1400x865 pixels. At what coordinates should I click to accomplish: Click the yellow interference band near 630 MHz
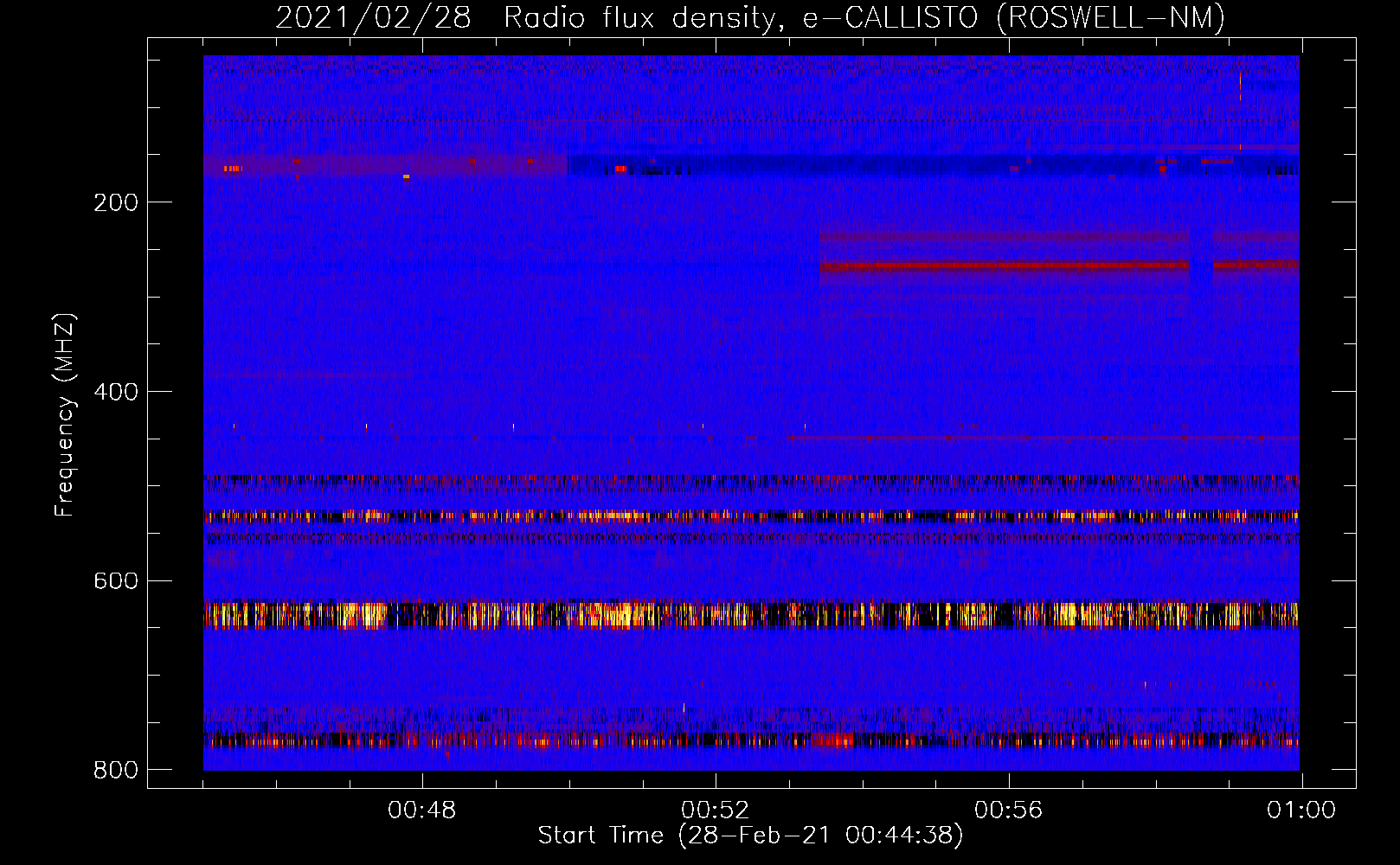click(x=751, y=614)
